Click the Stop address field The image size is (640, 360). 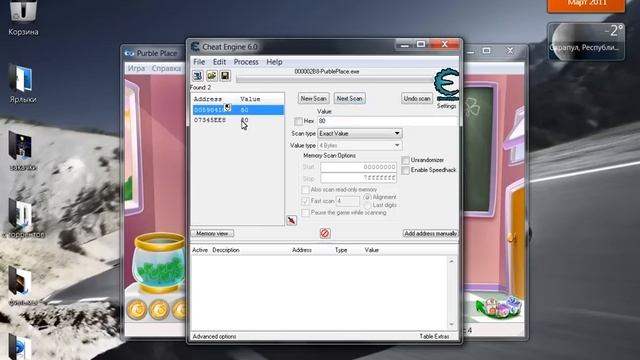coord(359,178)
